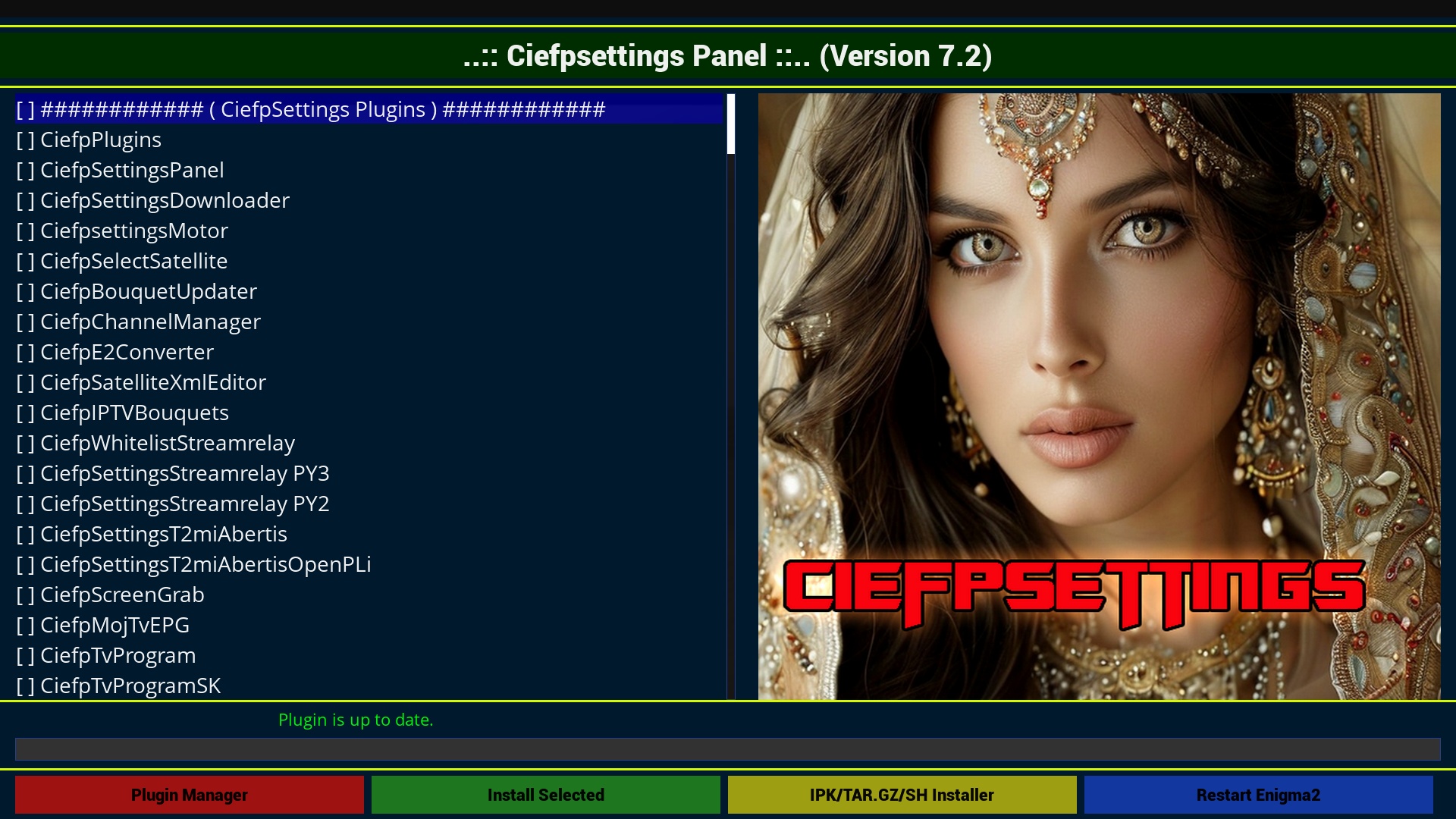Toggle CiefpPlugins checkbox entry
The image size is (1456, 819).
tap(370, 140)
